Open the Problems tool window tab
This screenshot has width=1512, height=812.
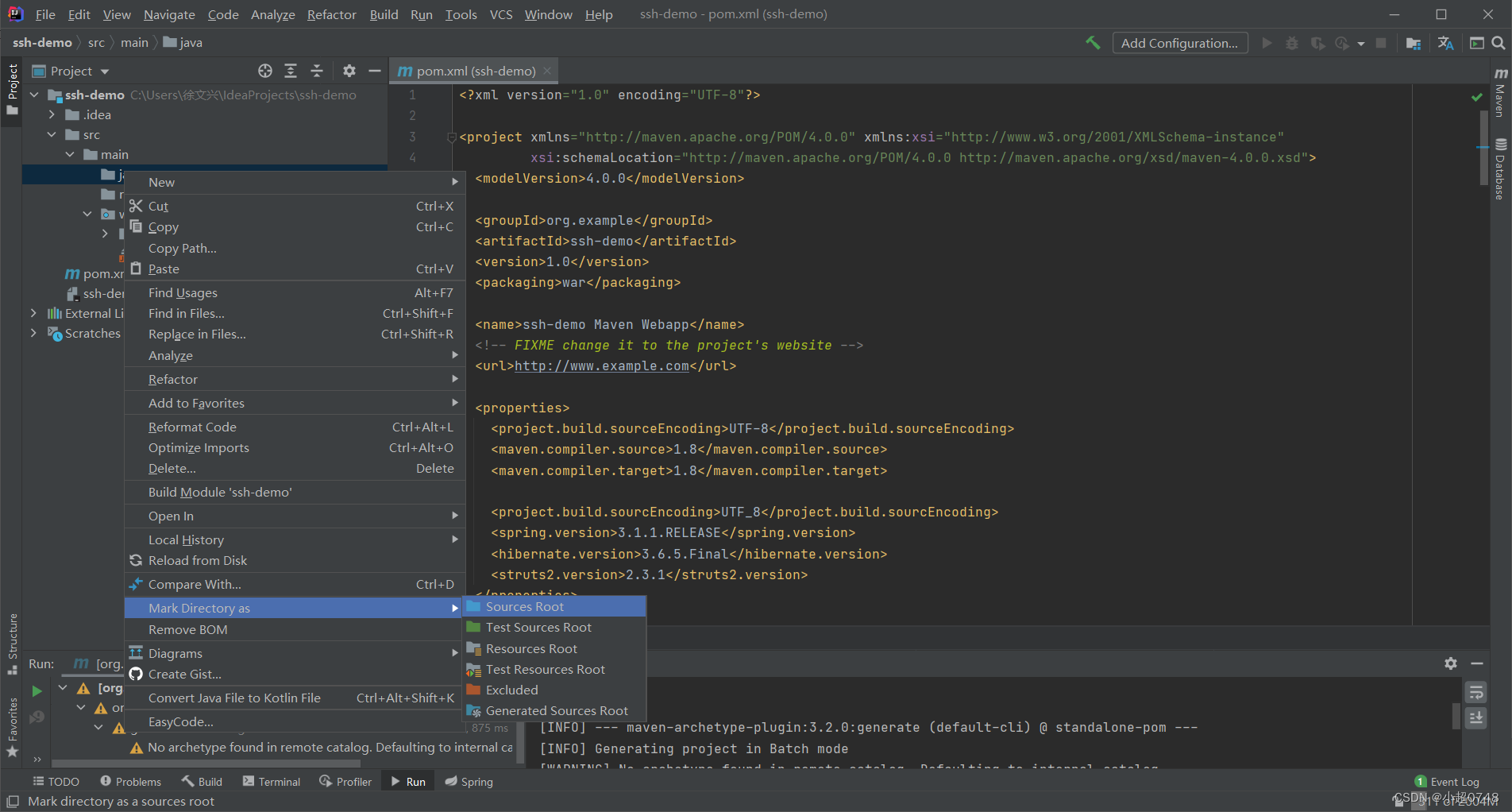130,782
